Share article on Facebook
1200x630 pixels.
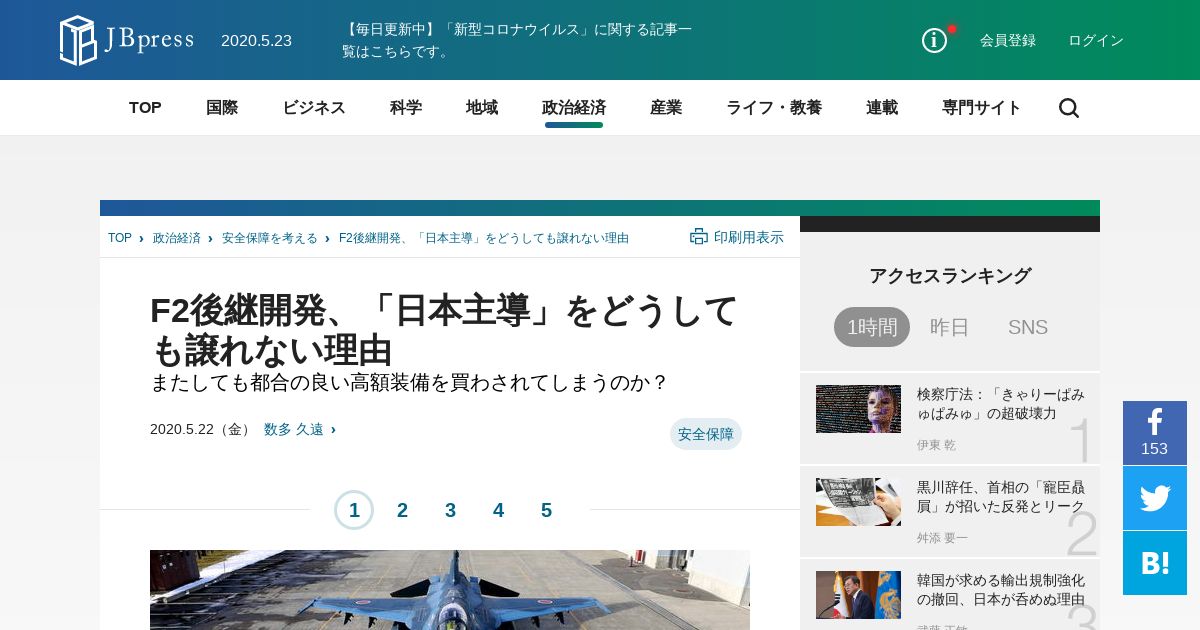[x=1155, y=433]
